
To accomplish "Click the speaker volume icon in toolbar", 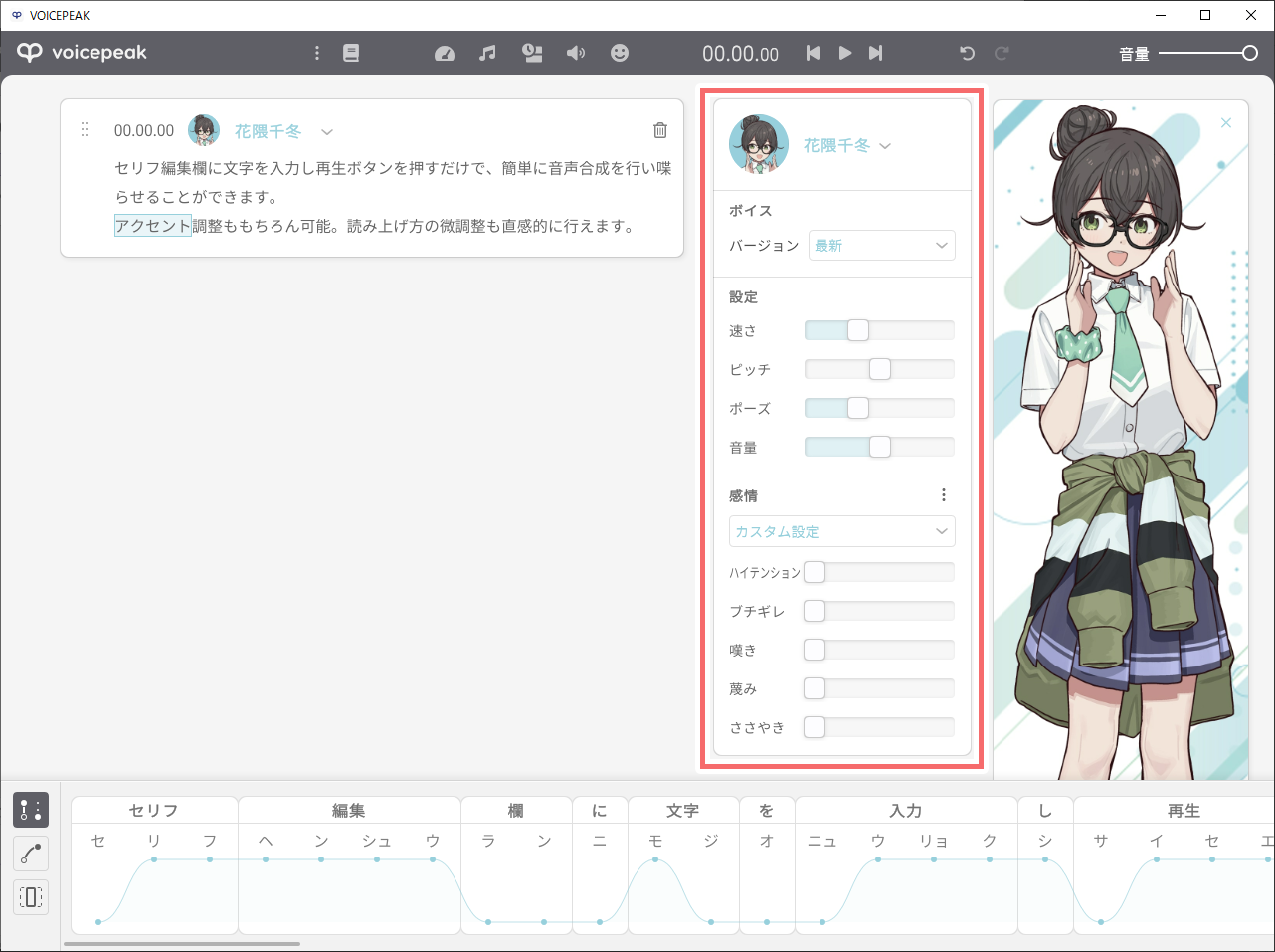I will tap(576, 53).
